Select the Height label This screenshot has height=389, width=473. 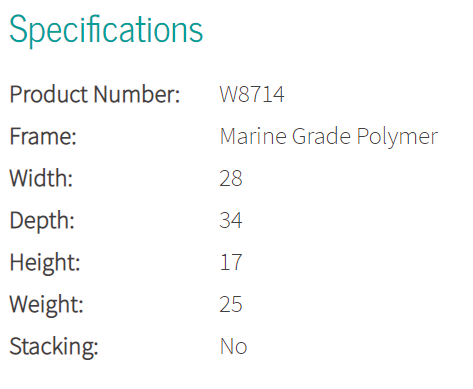(45, 263)
